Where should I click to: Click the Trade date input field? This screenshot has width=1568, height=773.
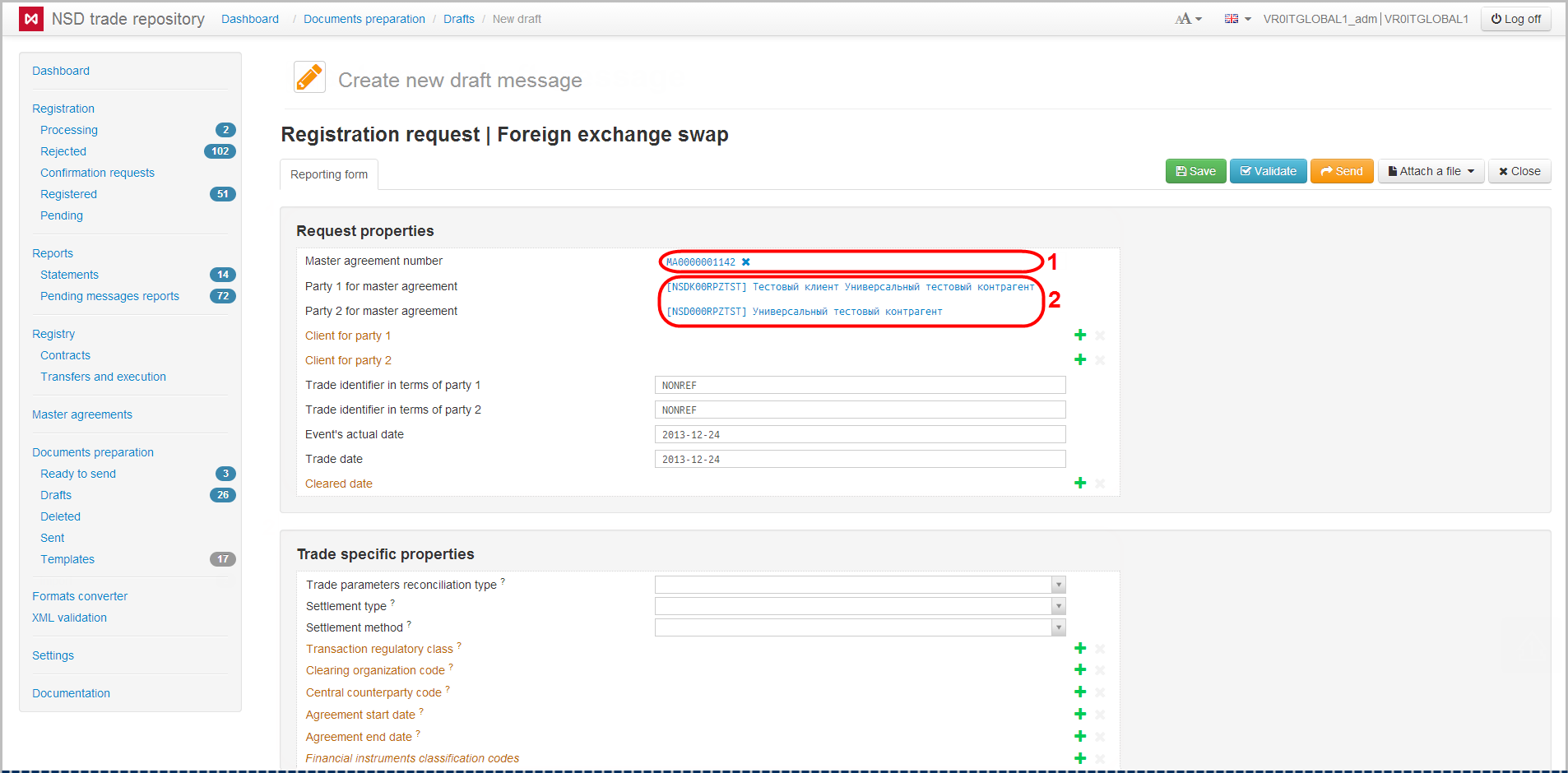pos(860,459)
